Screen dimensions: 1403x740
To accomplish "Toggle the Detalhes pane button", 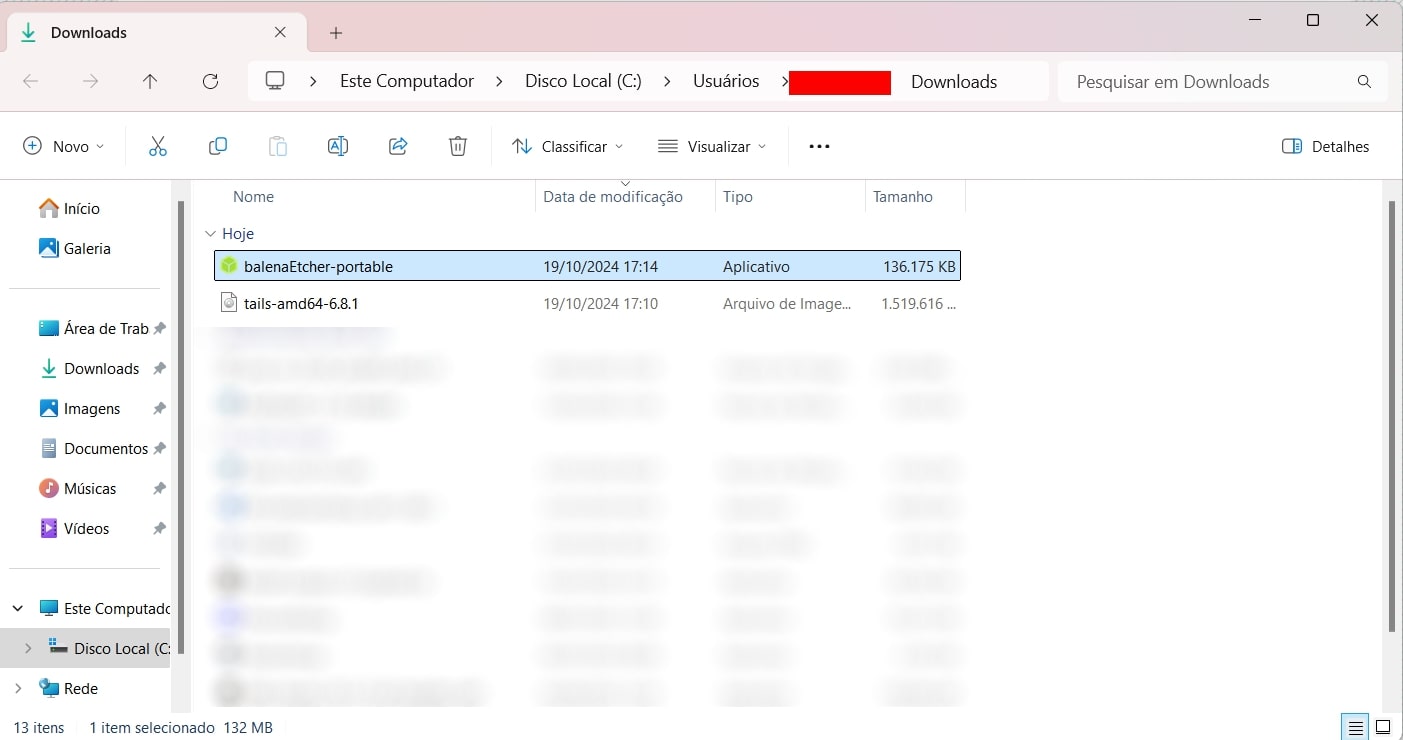I will 1325,146.
